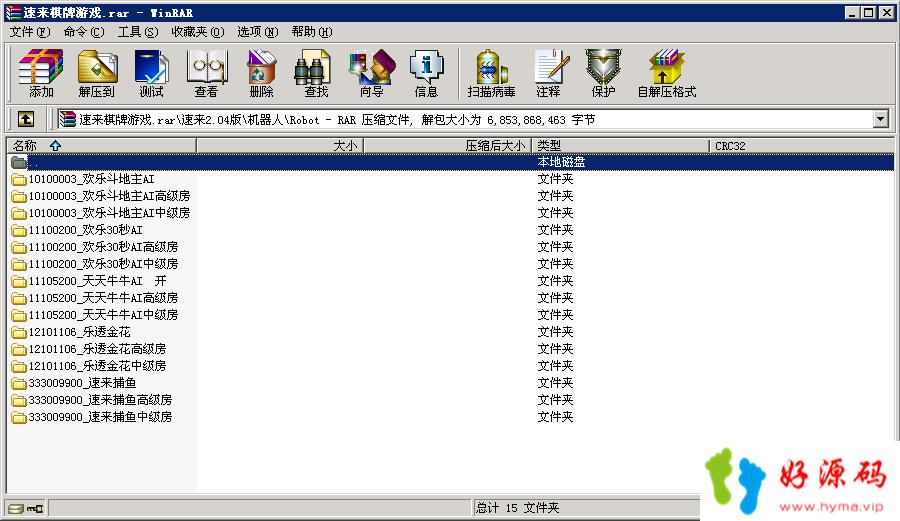
Task: Click folder icon of 12101106_乐透金花
Action: 19,333
